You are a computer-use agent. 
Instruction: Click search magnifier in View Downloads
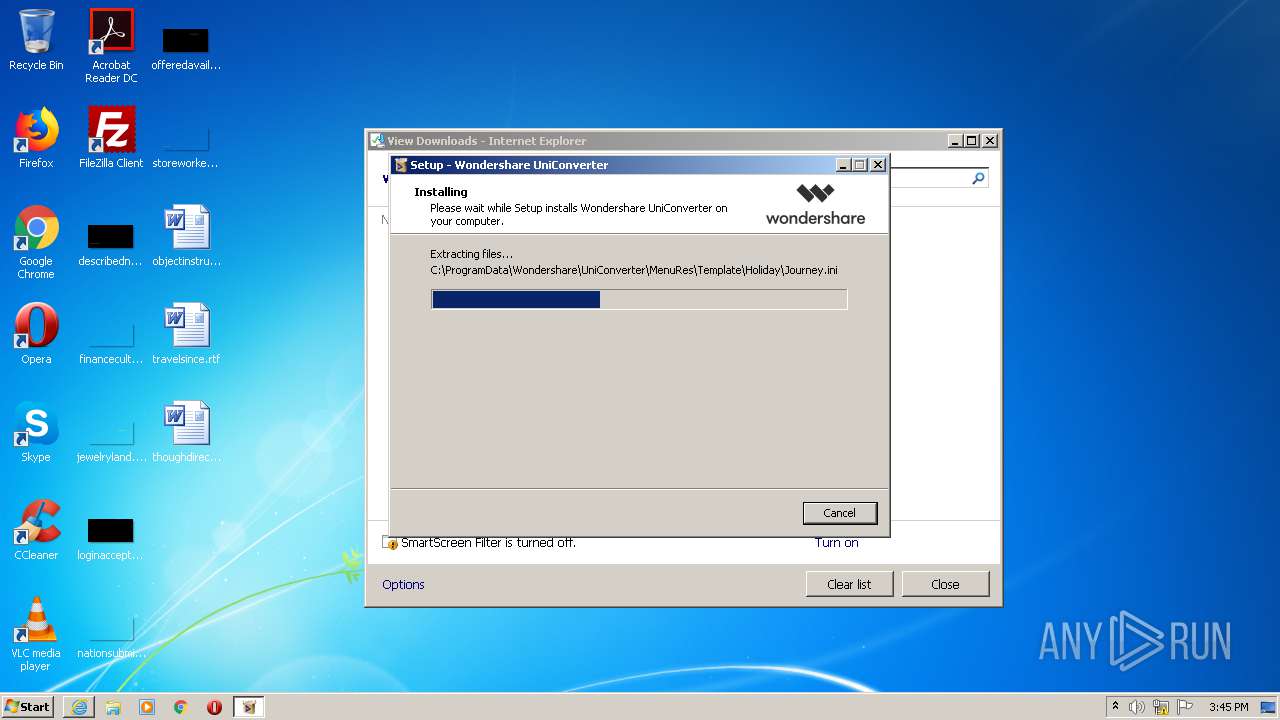(x=978, y=178)
